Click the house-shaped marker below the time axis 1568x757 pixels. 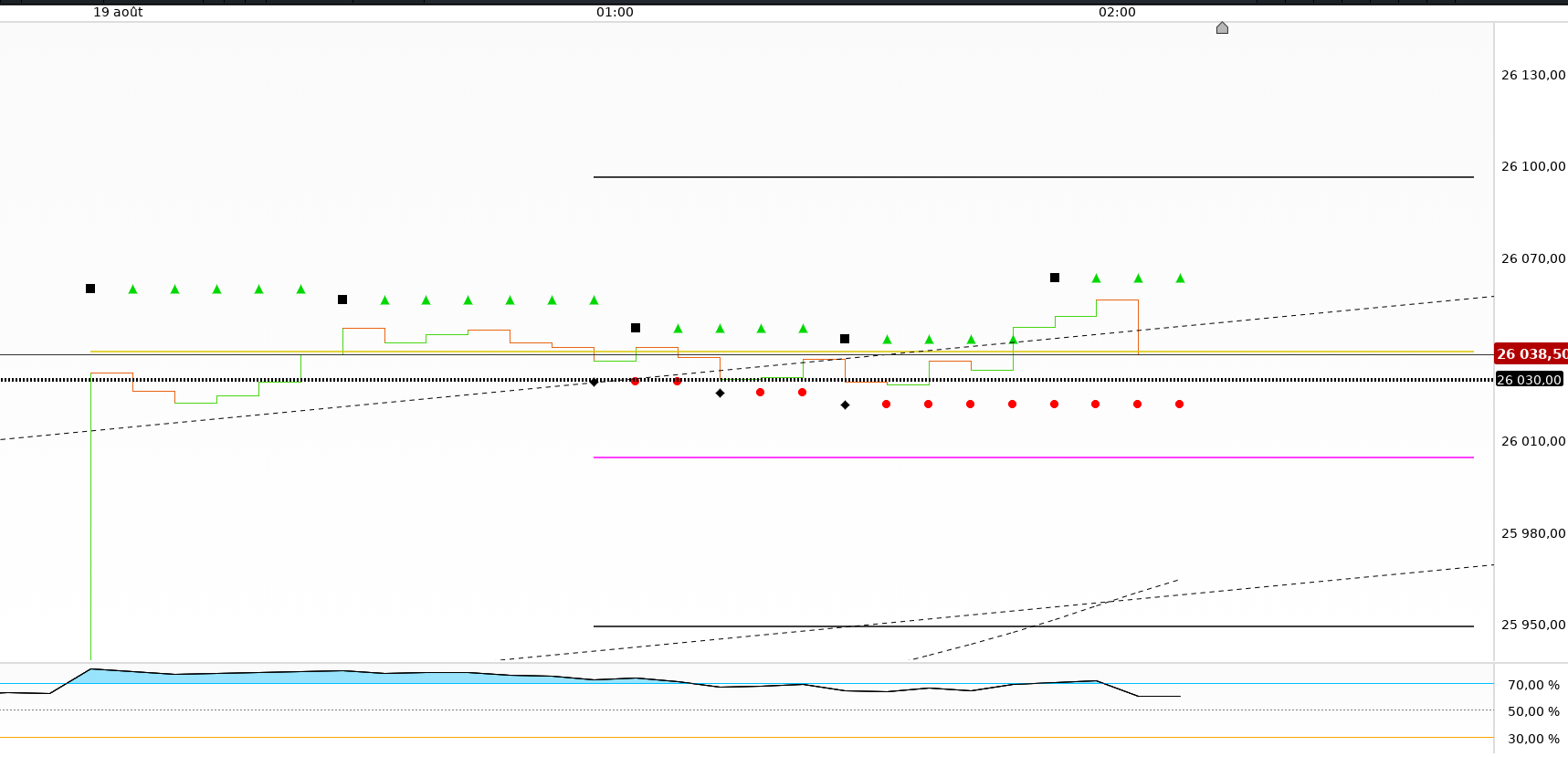[1222, 28]
